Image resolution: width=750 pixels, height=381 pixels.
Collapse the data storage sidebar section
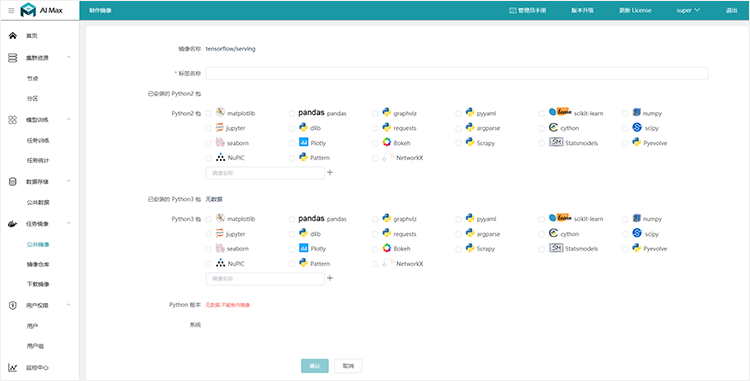68,181
